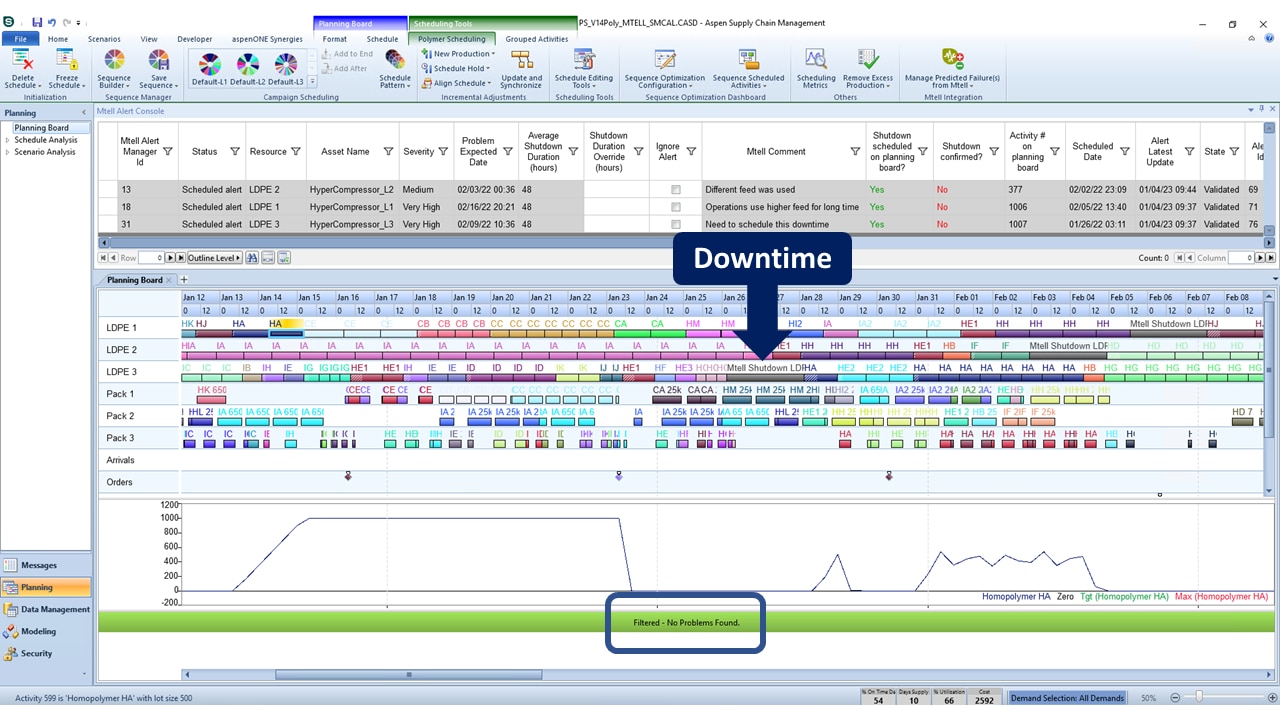Open the File menu
The width and height of the screenshot is (1280, 720).
(x=20, y=39)
